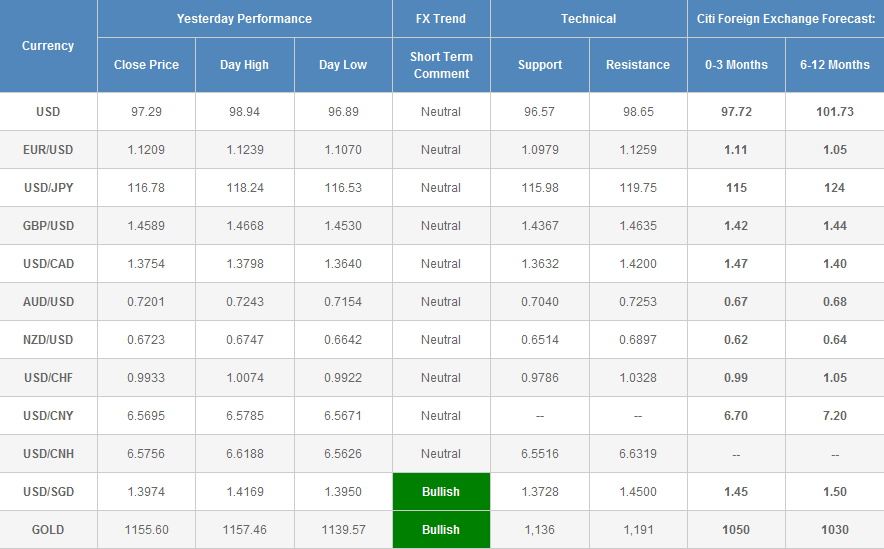
Task: Select the USD/CAD resistance value 1.4200
Action: [x=638, y=264]
